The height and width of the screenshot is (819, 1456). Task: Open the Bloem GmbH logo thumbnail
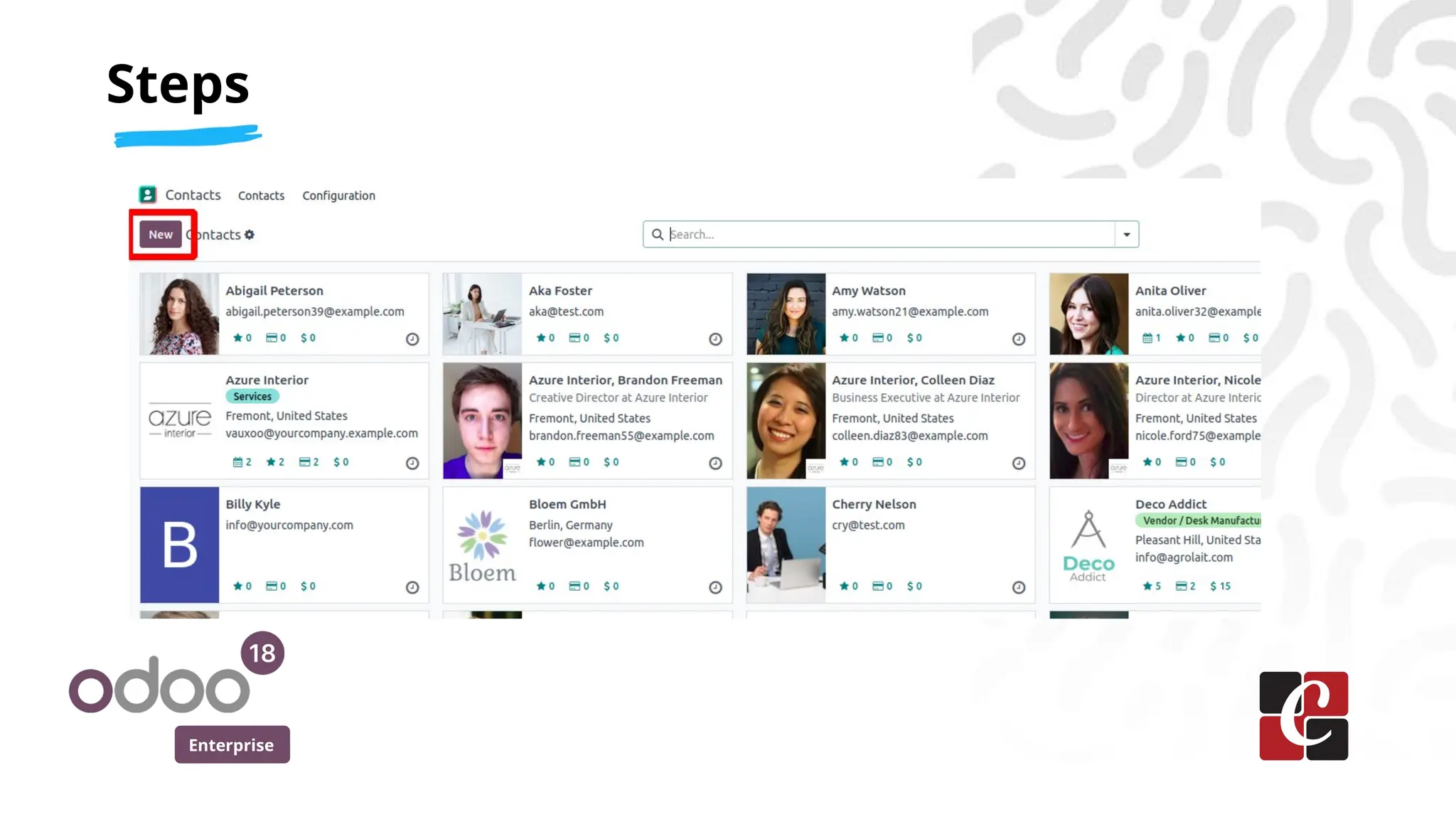483,545
